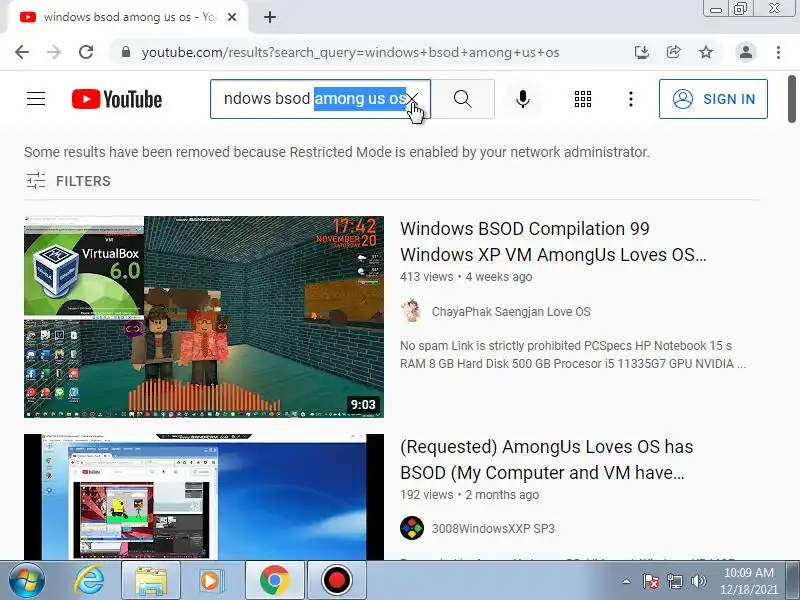Click the install app icon in address bar
The height and width of the screenshot is (600, 800).
tap(641, 52)
